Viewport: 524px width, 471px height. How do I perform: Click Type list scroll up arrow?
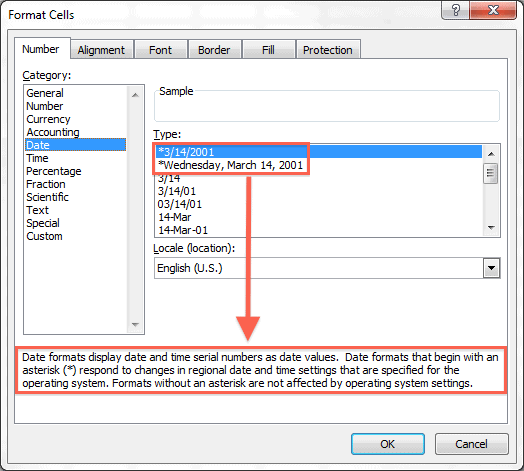click(491, 154)
